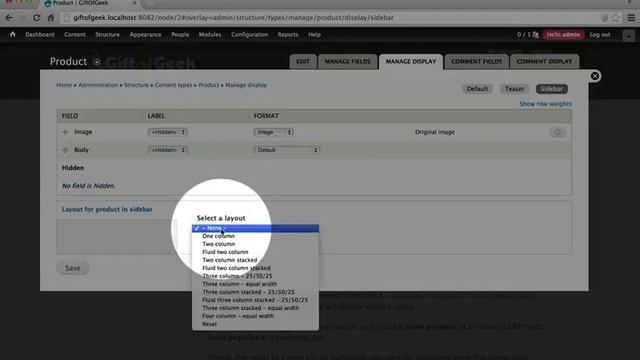Screen dimensions: 640x360
Task: Switch to the Comment Fields tab
Action: click(x=476, y=62)
